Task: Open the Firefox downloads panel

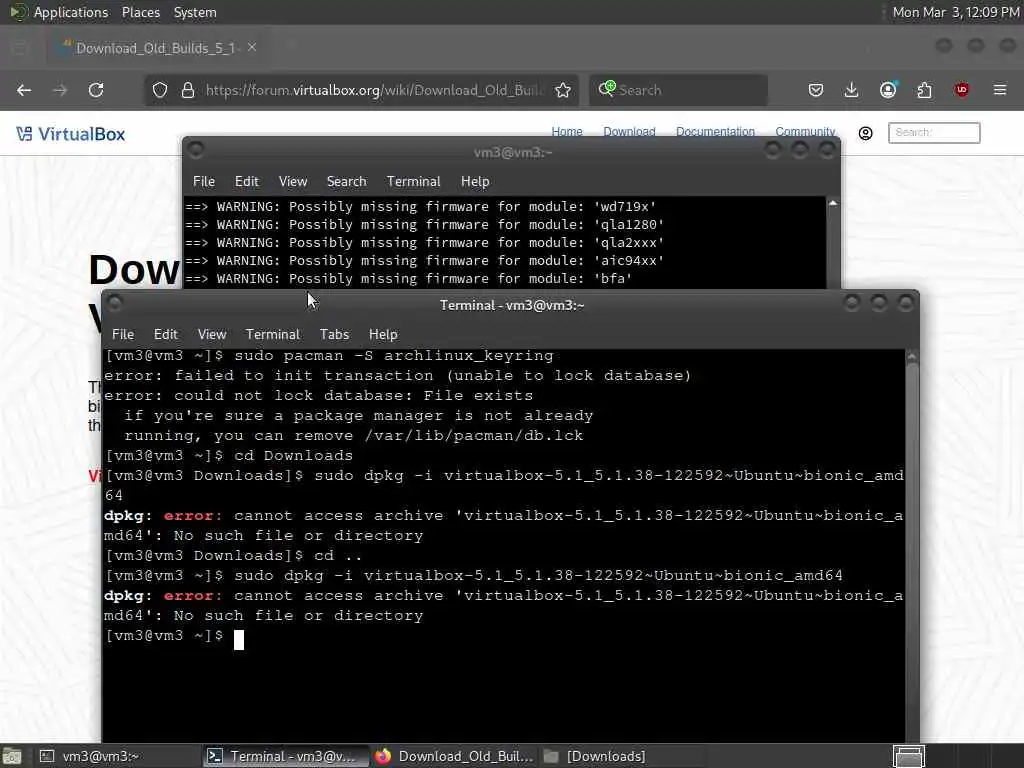Action: coord(852,90)
